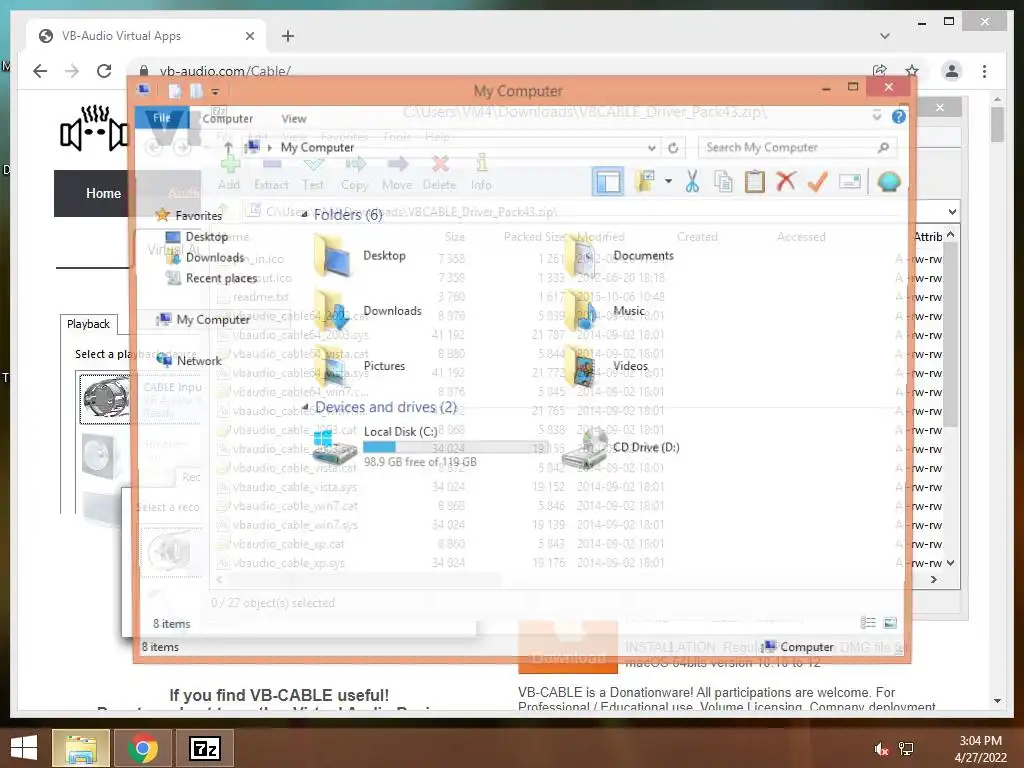Screen dimensions: 1024x768
Task: Open the Computer ribbon tab
Action: 227,118
